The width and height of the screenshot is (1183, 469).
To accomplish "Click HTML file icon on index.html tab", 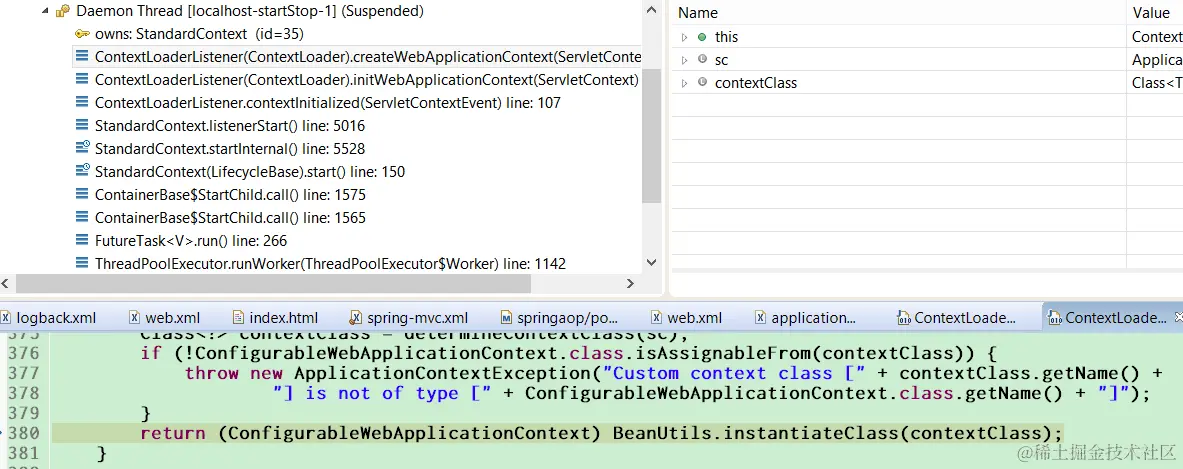I will coord(238,317).
